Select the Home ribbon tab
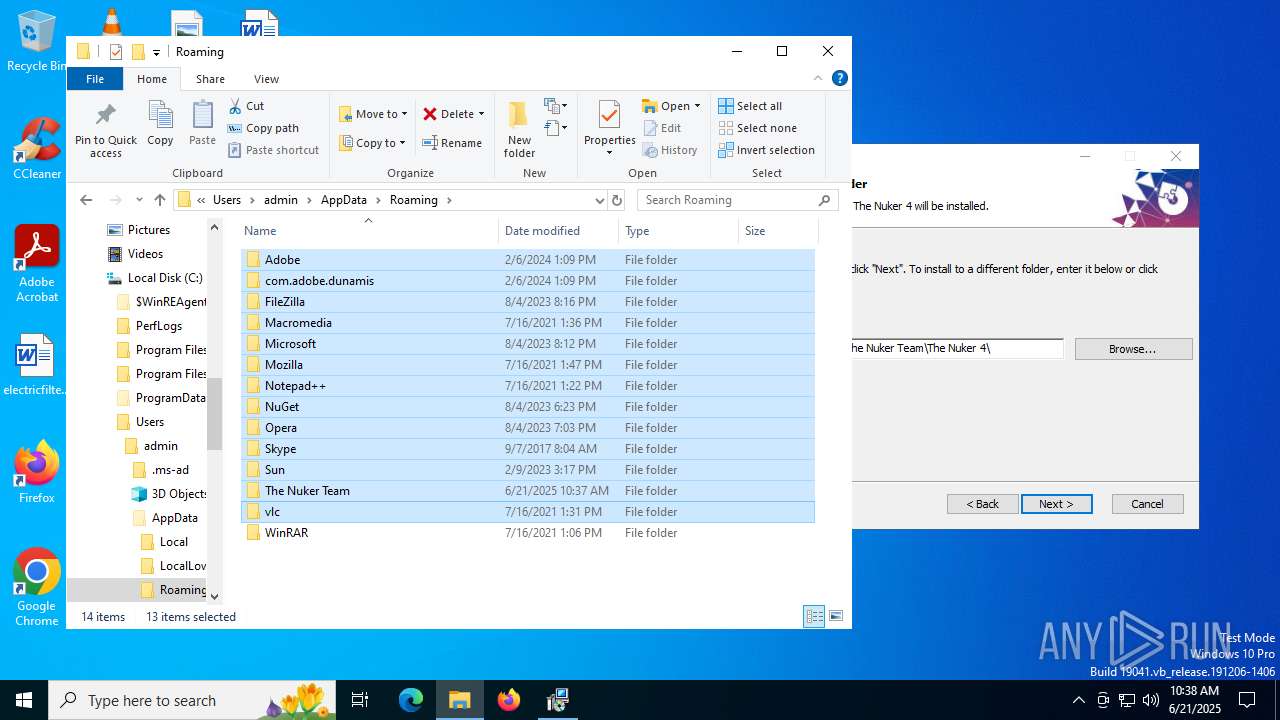The image size is (1280, 720). click(x=152, y=79)
